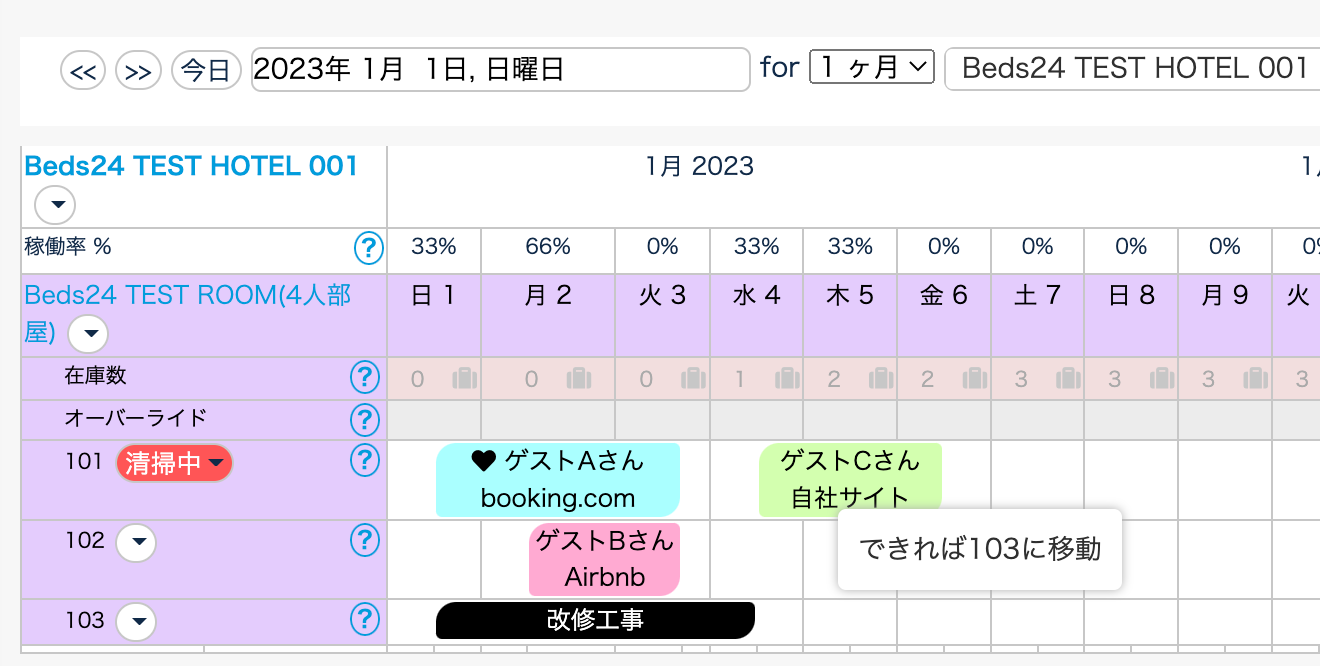Expand the room 102 dropdown arrow
Screen dimensions: 1320x666
point(137,543)
